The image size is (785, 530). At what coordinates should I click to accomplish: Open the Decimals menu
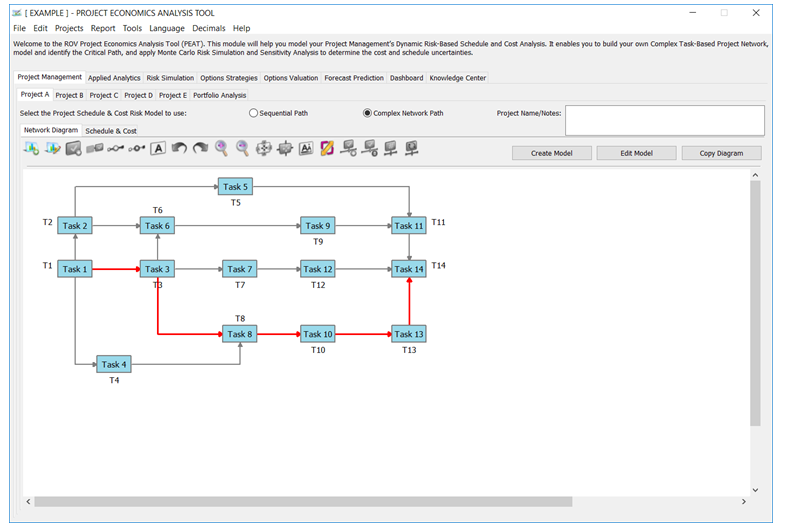[209, 28]
